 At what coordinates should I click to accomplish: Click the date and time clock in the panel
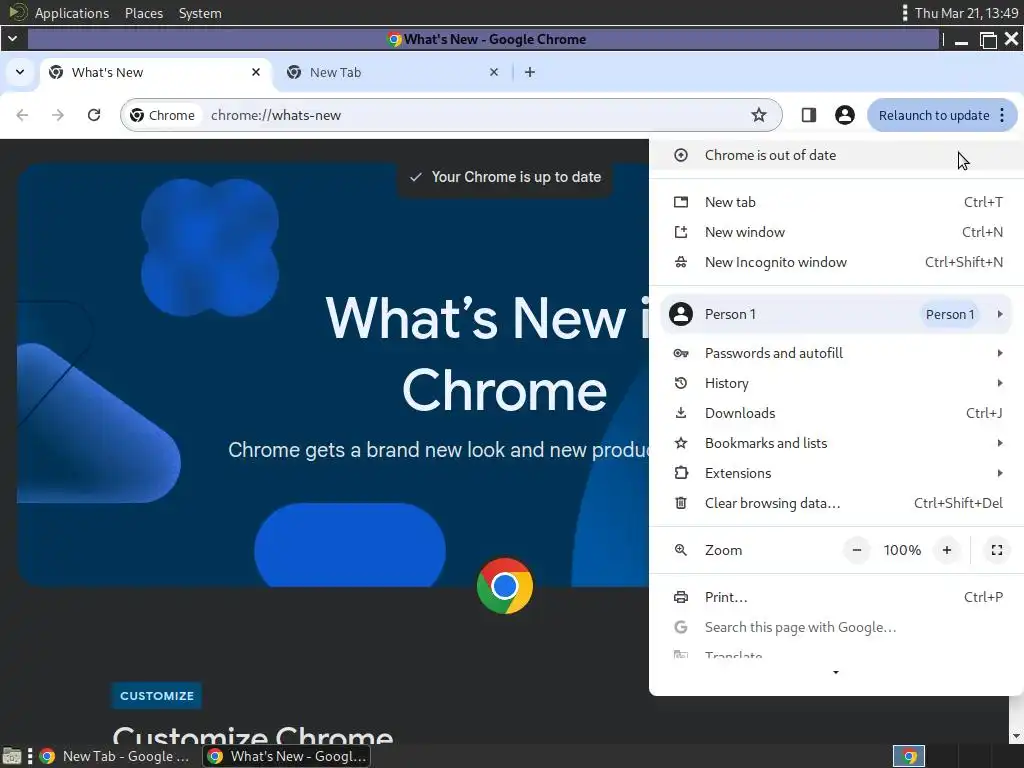[966, 13]
